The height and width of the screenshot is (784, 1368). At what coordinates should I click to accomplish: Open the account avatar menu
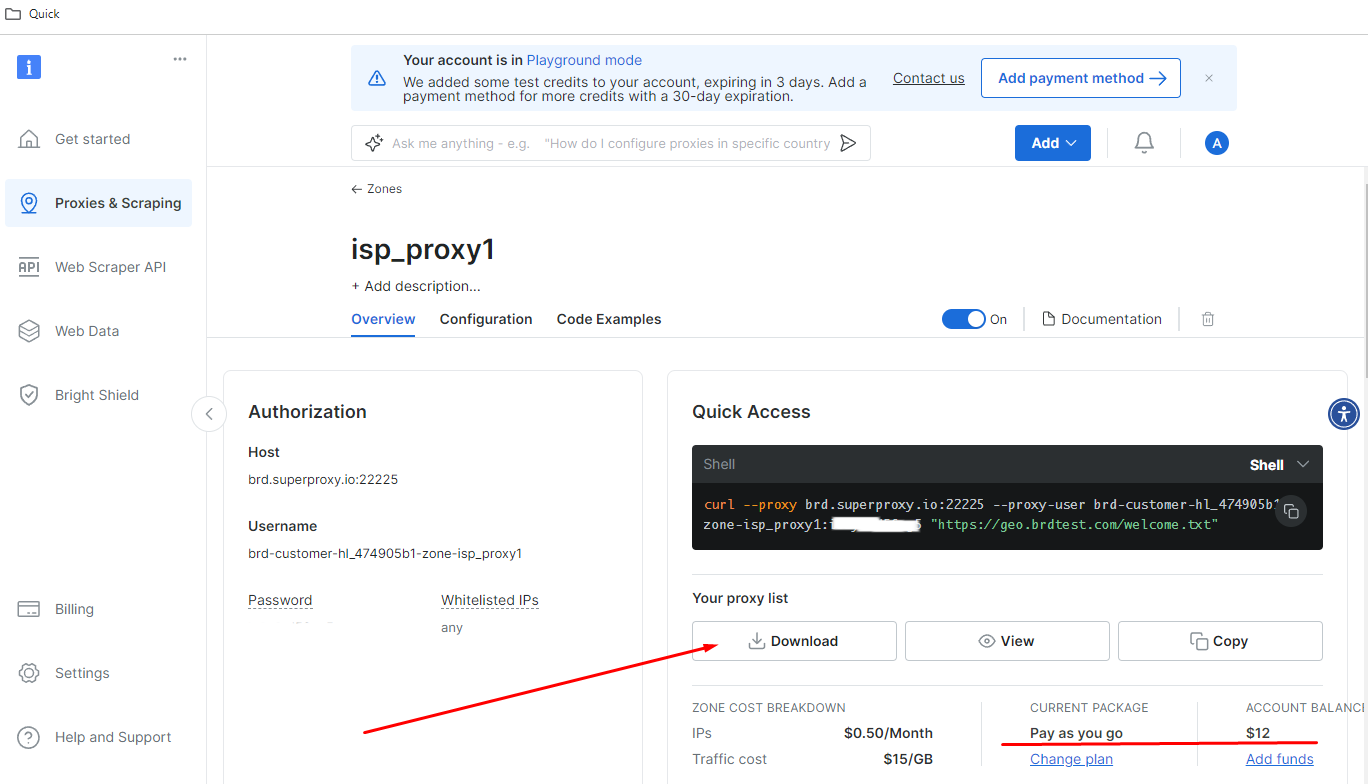pos(1217,143)
